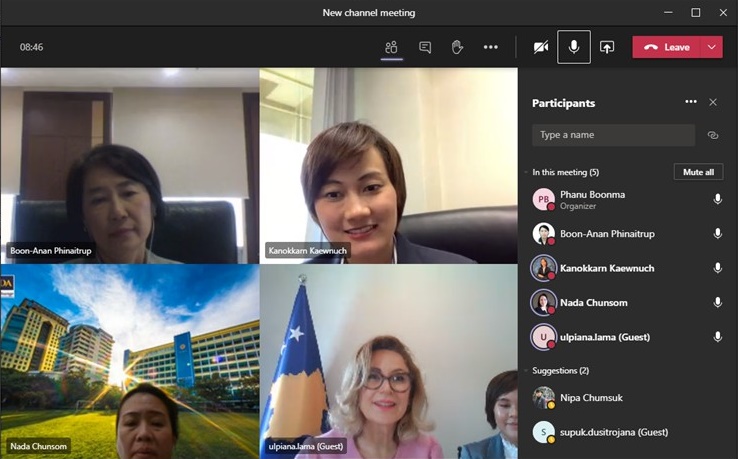Click supuk.dusitrojana S avatar

tap(544, 432)
